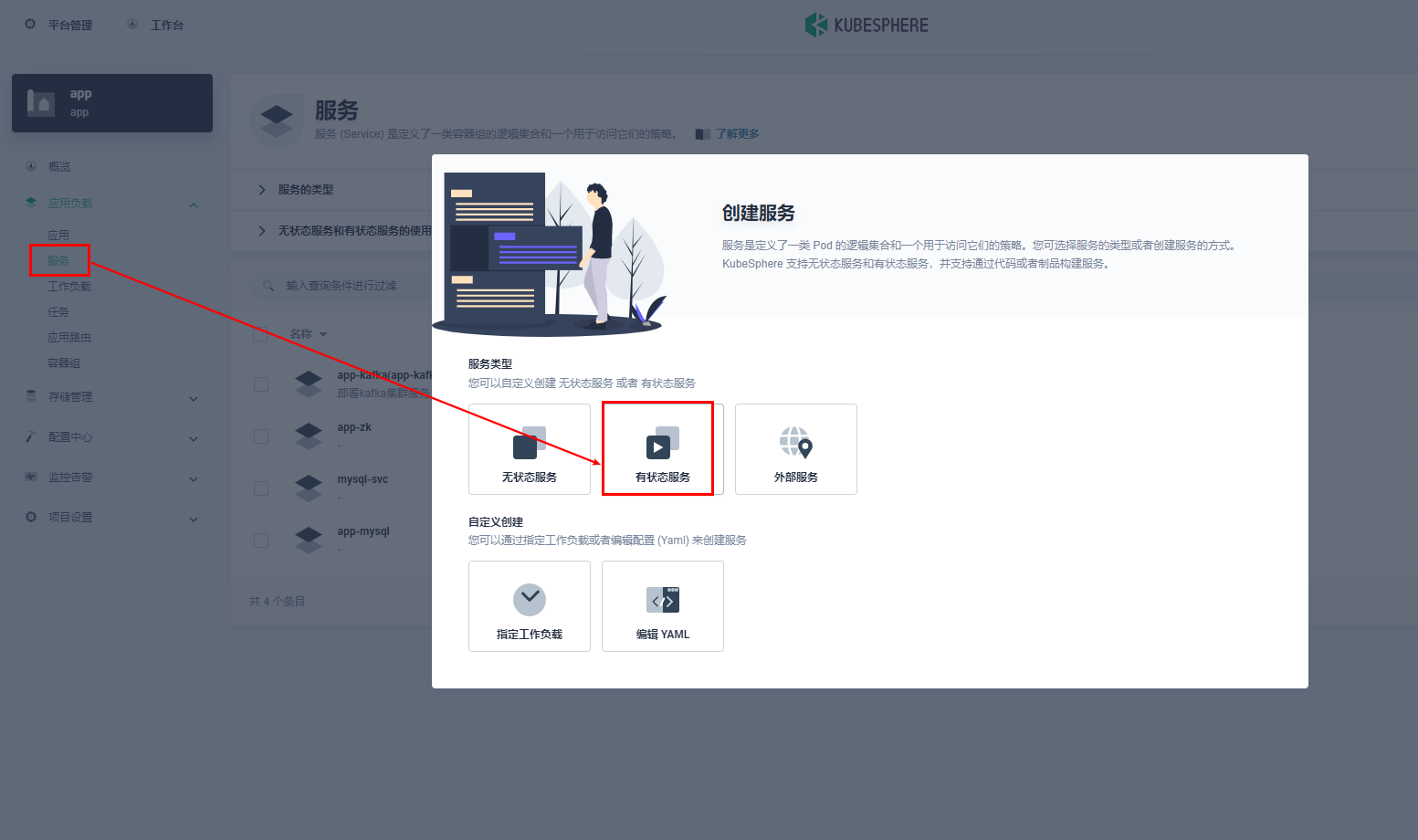The height and width of the screenshot is (840, 1418).
Task: Click the 指定工作负载 label
Action: click(530, 635)
